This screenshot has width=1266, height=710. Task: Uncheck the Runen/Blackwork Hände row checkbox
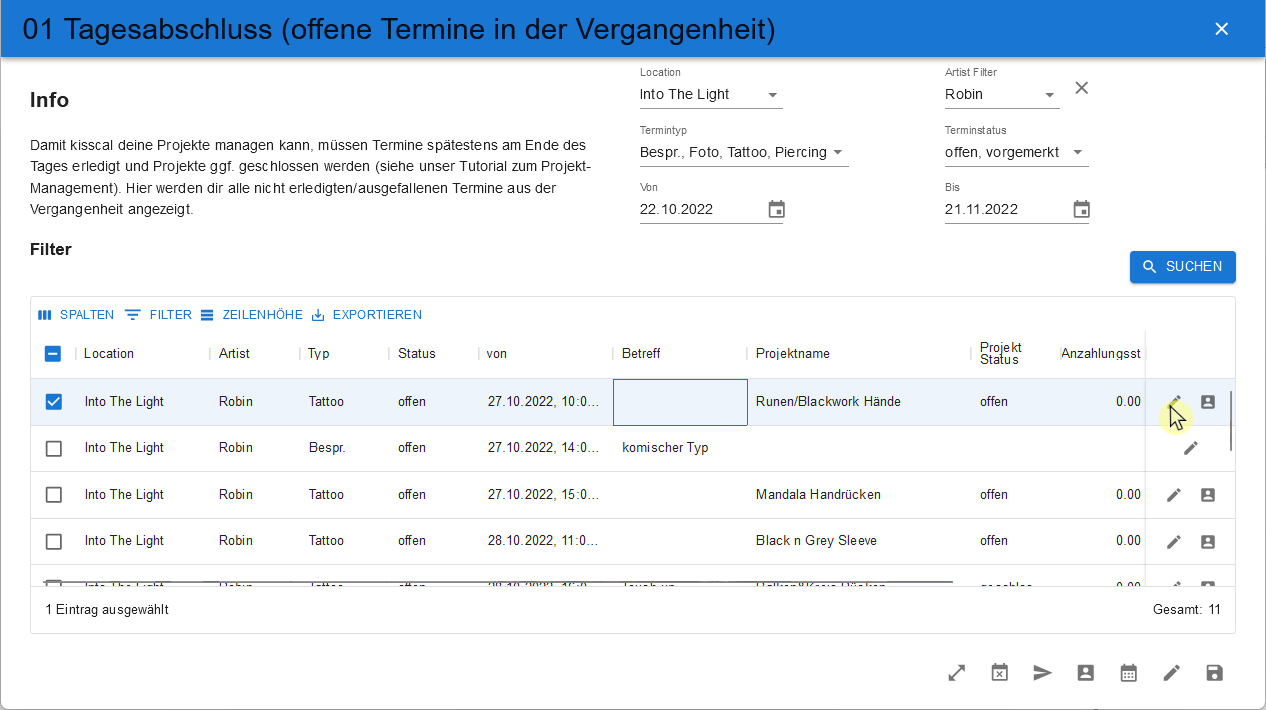tap(54, 401)
